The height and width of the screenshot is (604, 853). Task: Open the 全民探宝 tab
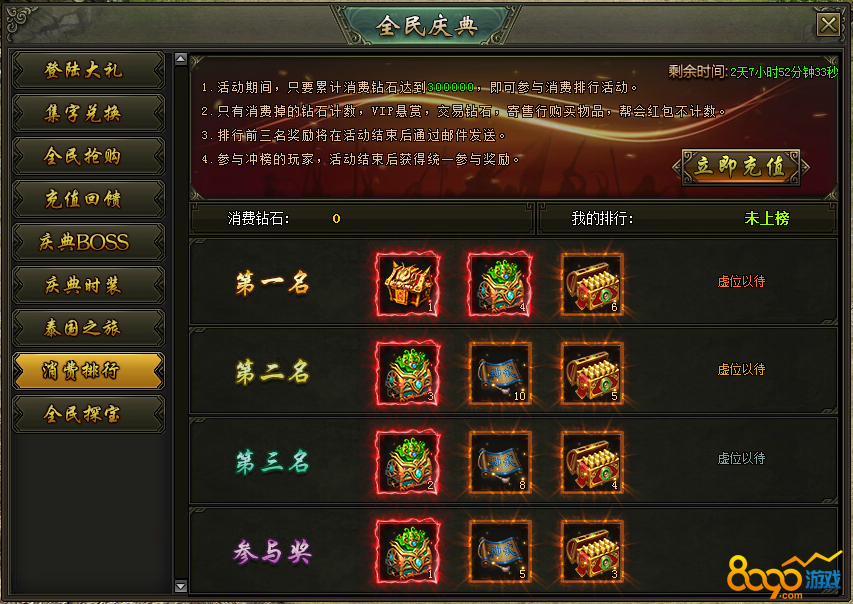[x=88, y=414]
